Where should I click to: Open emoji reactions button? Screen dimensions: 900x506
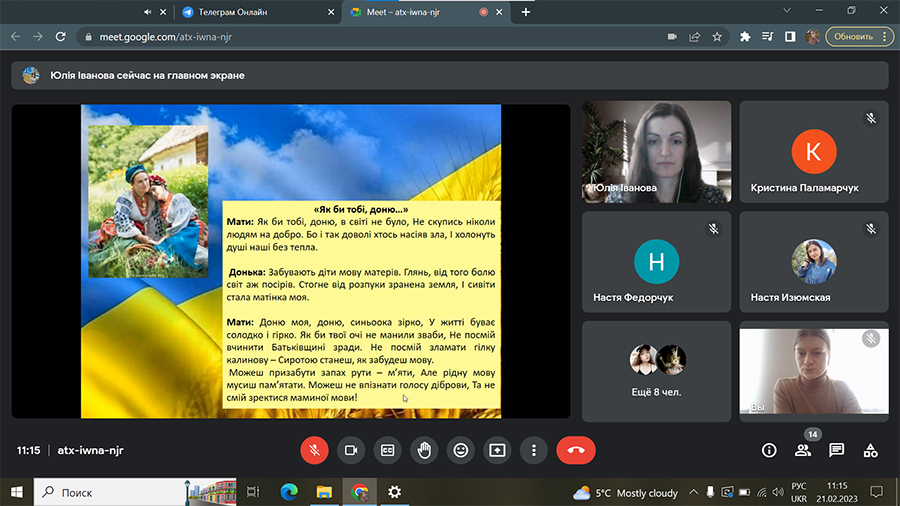[x=461, y=450]
